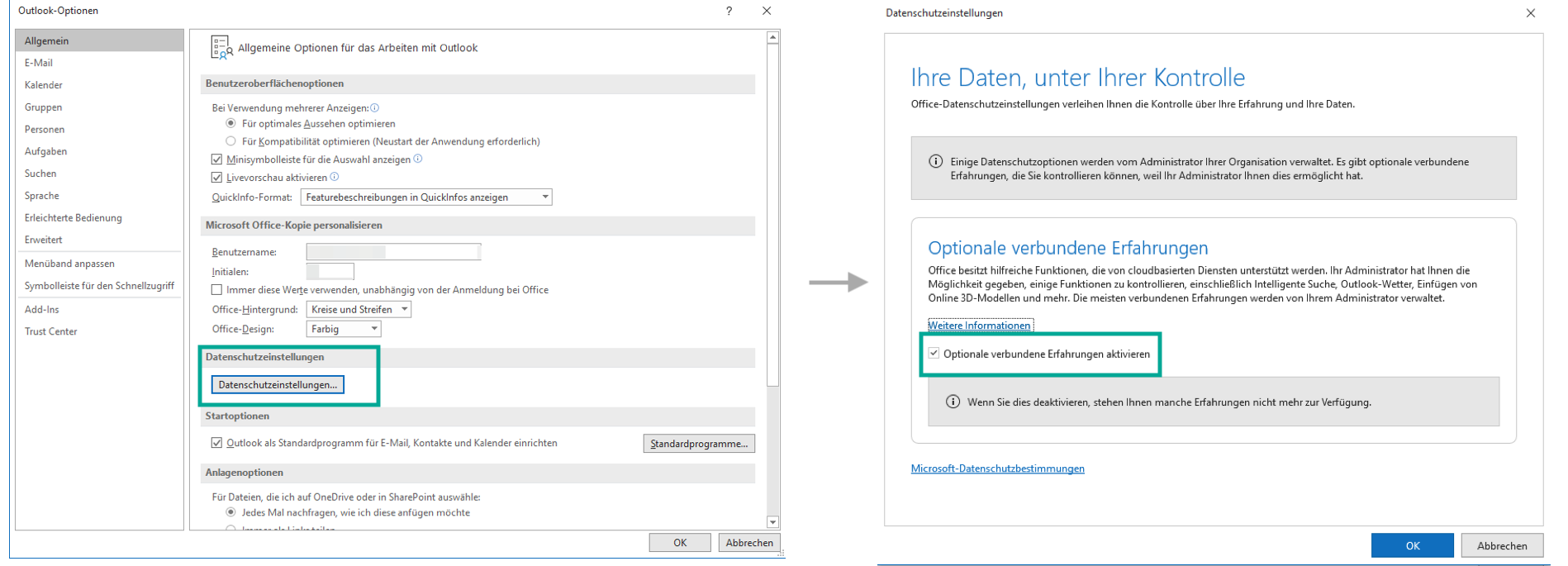Screen dimensions: 1568x566
Task: Click the Benutzername input field
Action: tap(393, 252)
